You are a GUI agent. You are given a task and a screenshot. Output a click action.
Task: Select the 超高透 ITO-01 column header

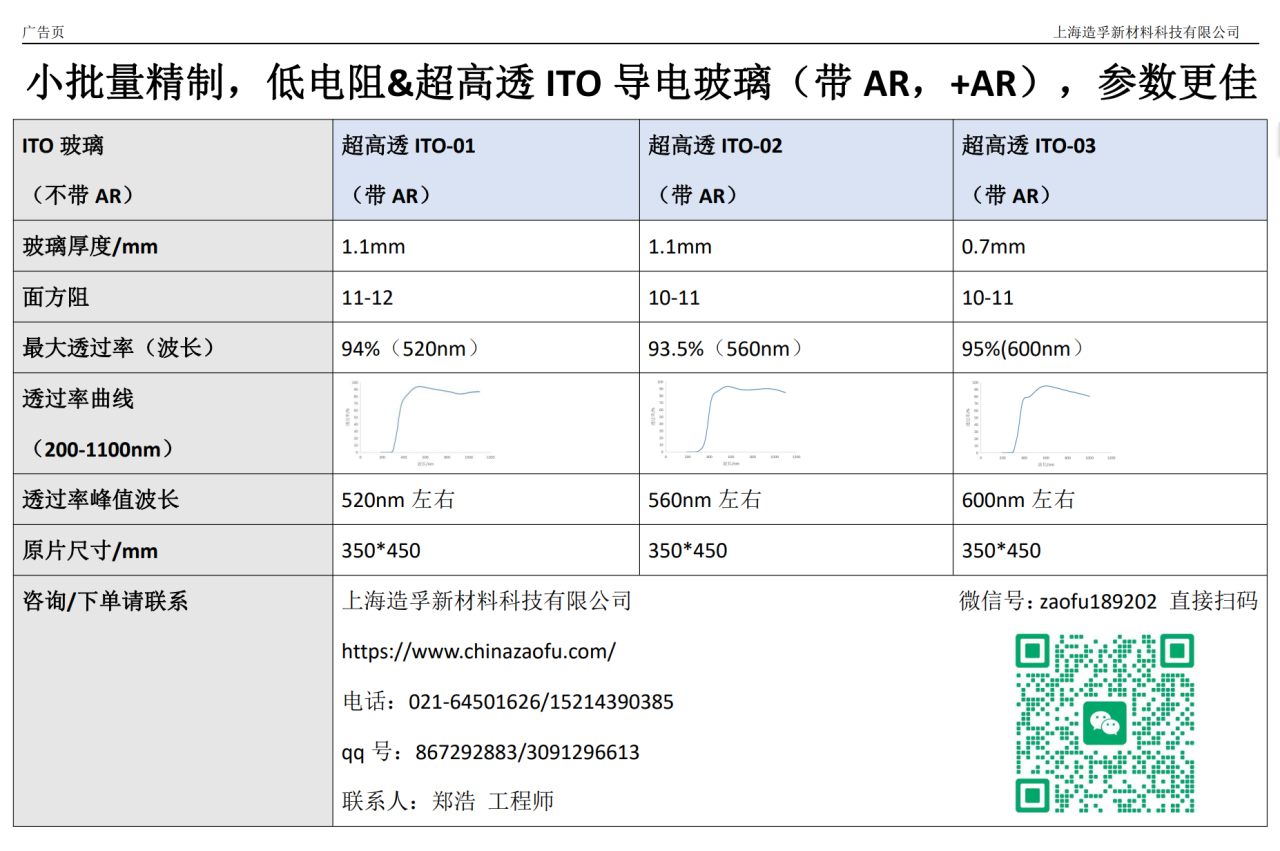(x=408, y=146)
